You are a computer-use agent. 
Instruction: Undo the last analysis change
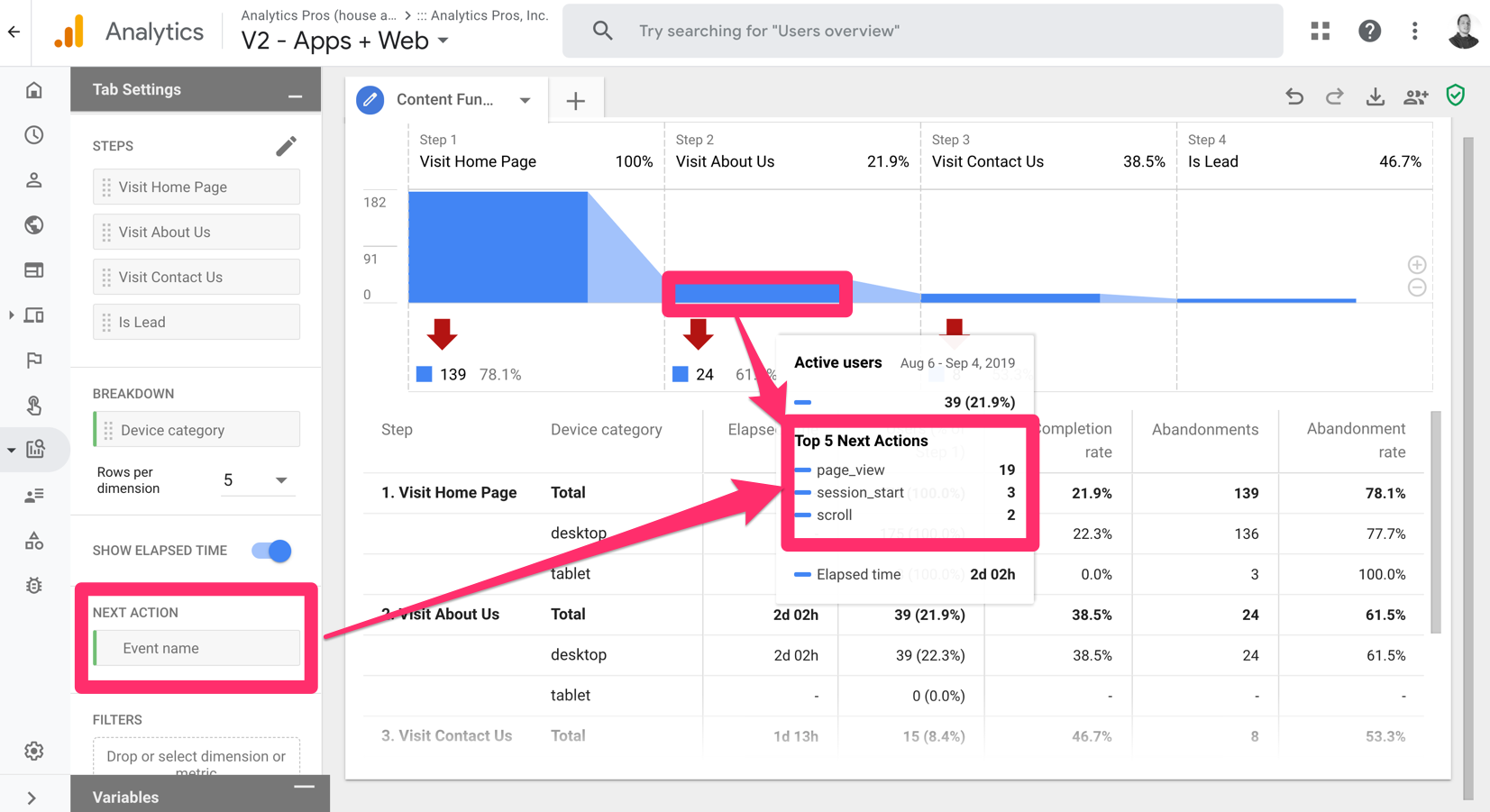click(x=1294, y=96)
